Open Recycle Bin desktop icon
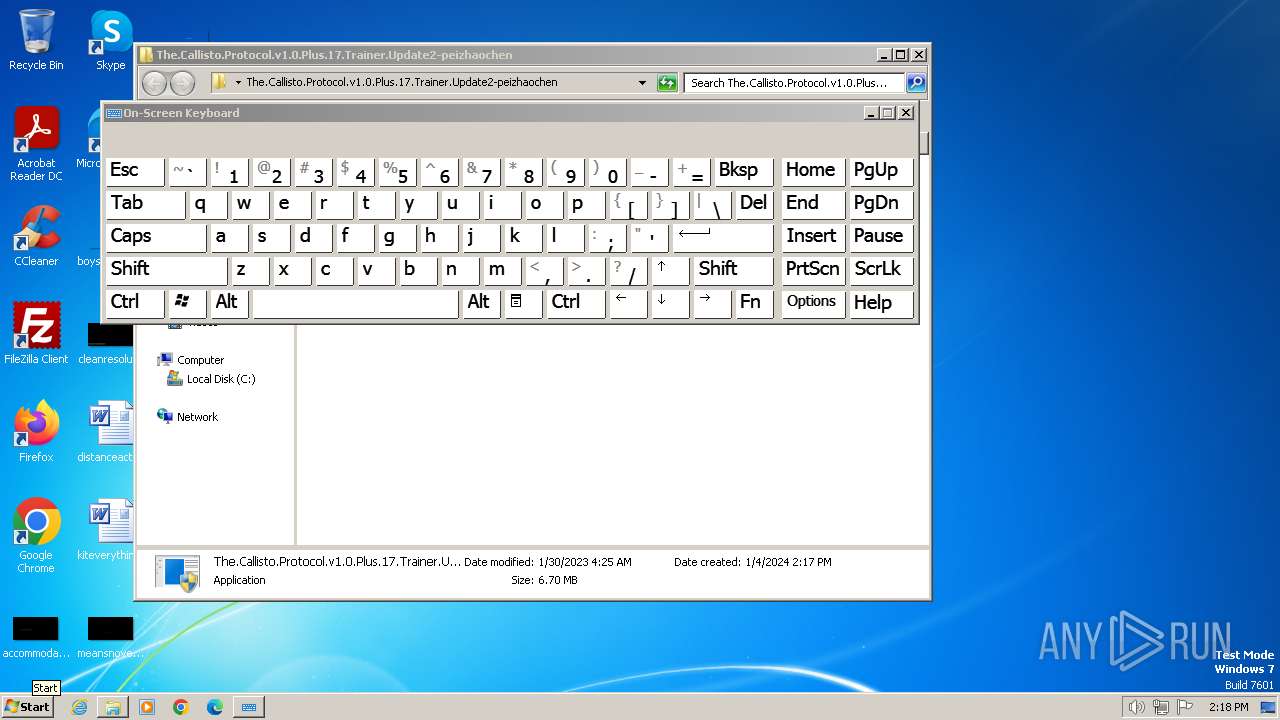1280x720 pixels. tap(36, 40)
